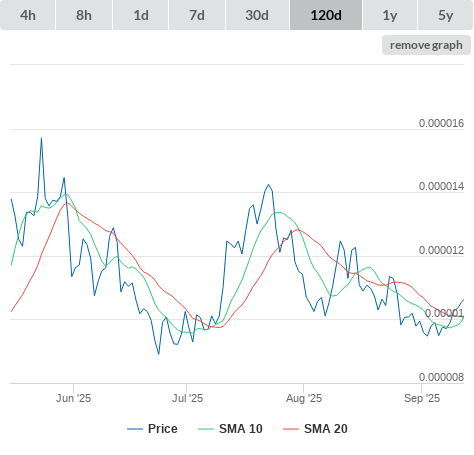Switch to the 8h time range
Screen dimensions: 474x455
point(84,15)
